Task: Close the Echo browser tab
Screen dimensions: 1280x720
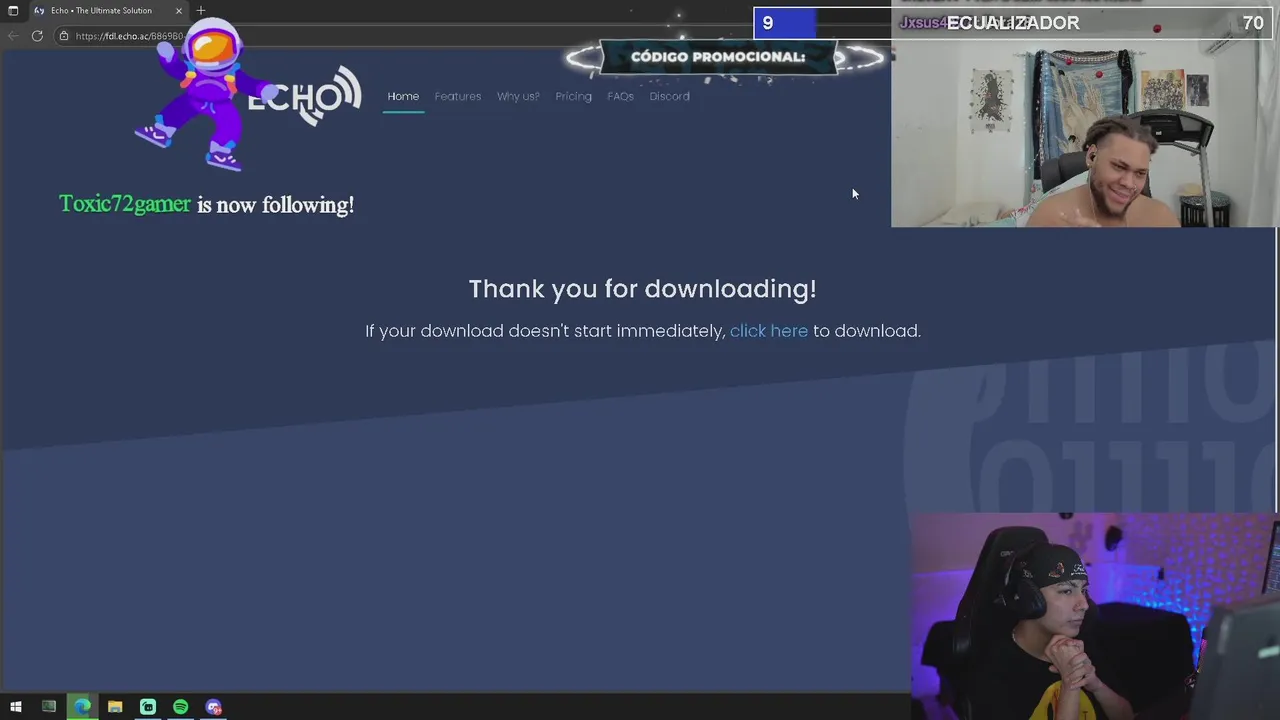Action: (x=179, y=10)
